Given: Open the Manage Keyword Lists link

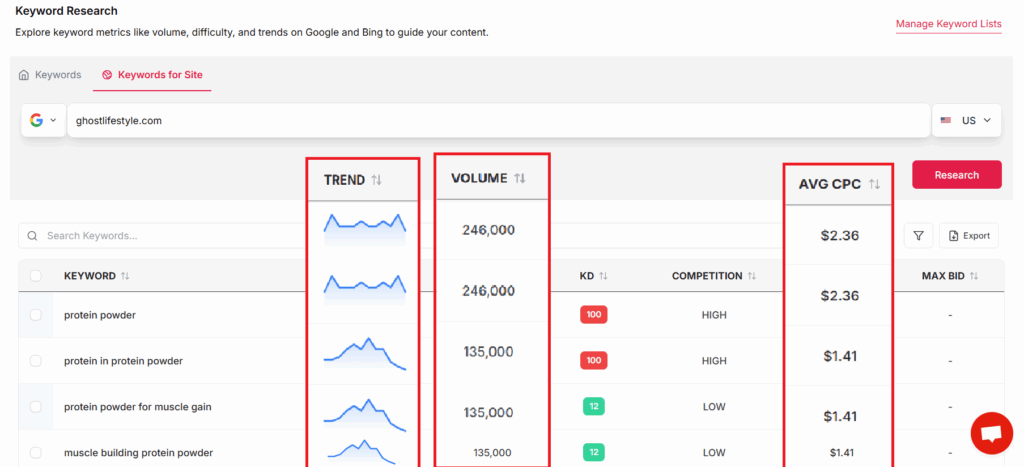Looking at the screenshot, I should (948, 24).
